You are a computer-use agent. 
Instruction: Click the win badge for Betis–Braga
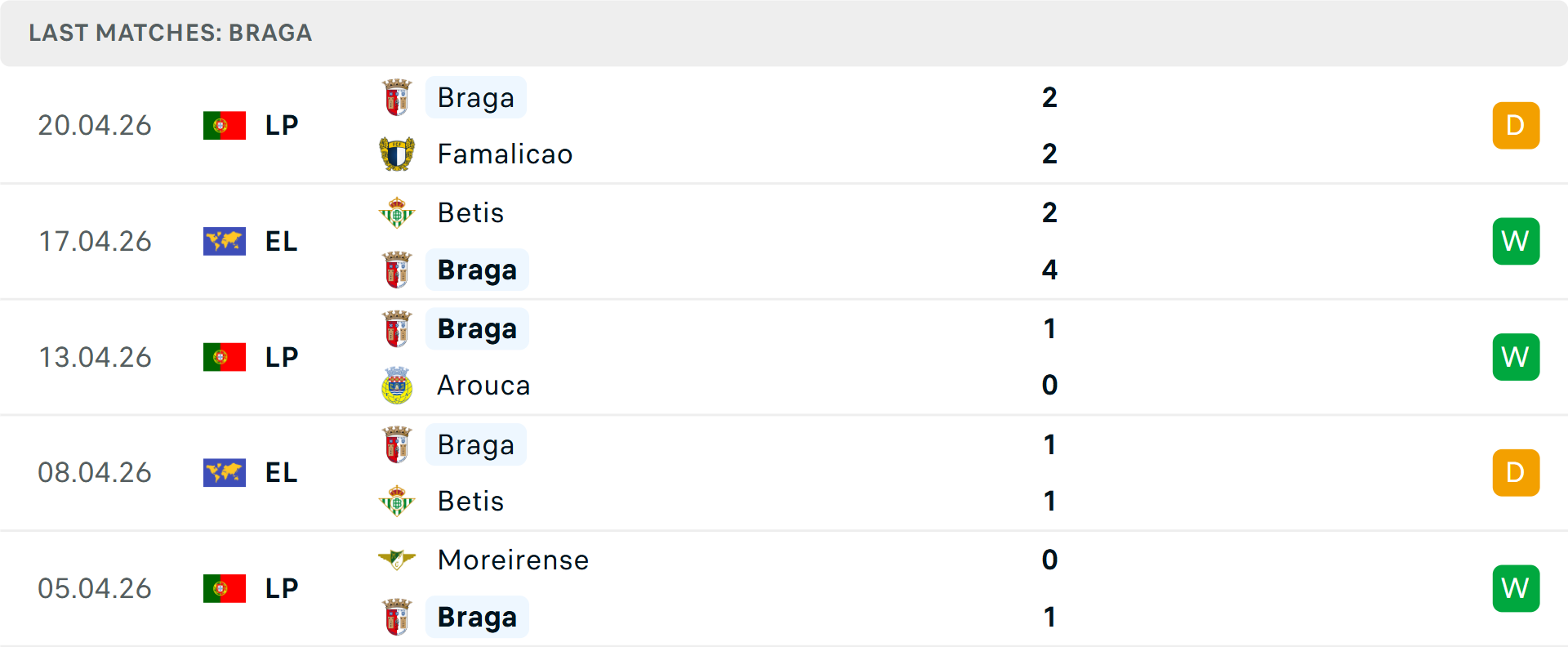pyautogui.click(x=1516, y=242)
